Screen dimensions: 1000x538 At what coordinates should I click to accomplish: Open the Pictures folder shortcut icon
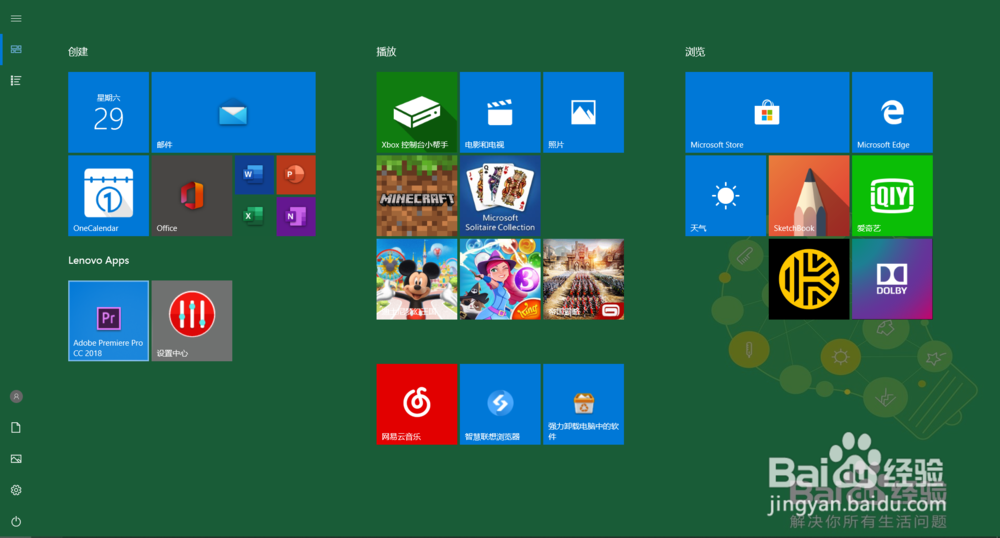coord(16,459)
